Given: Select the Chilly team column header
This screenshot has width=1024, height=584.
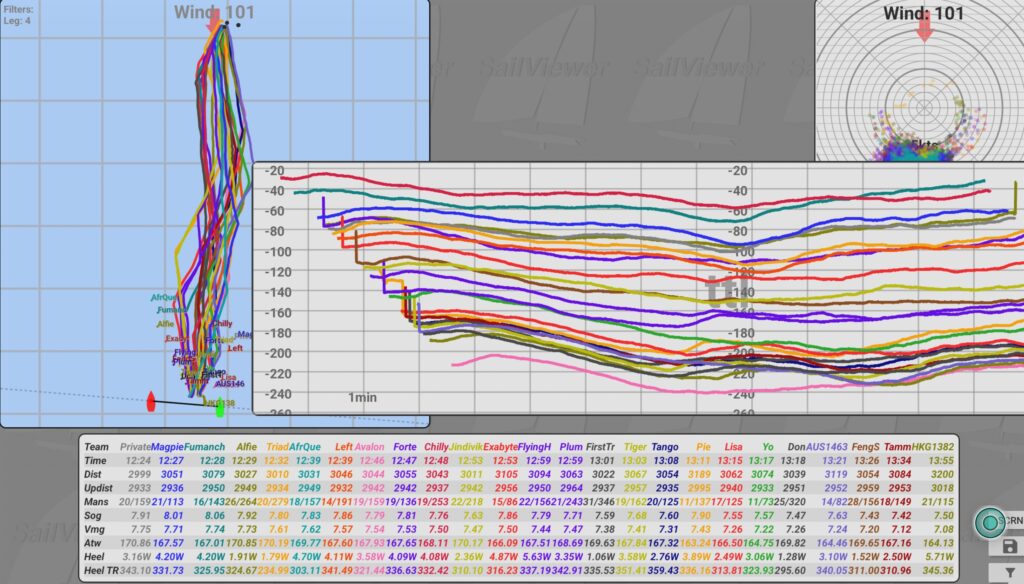Looking at the screenshot, I should coord(436,447).
